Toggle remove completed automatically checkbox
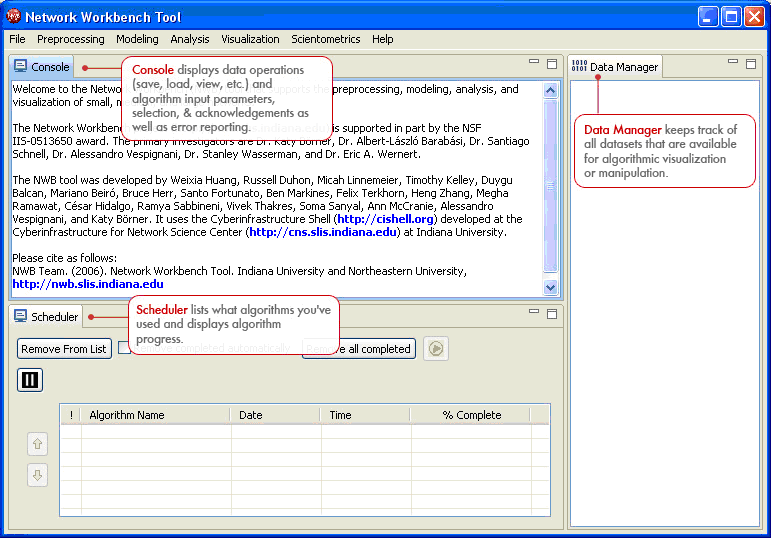This screenshot has height=538, width=771. (124, 348)
